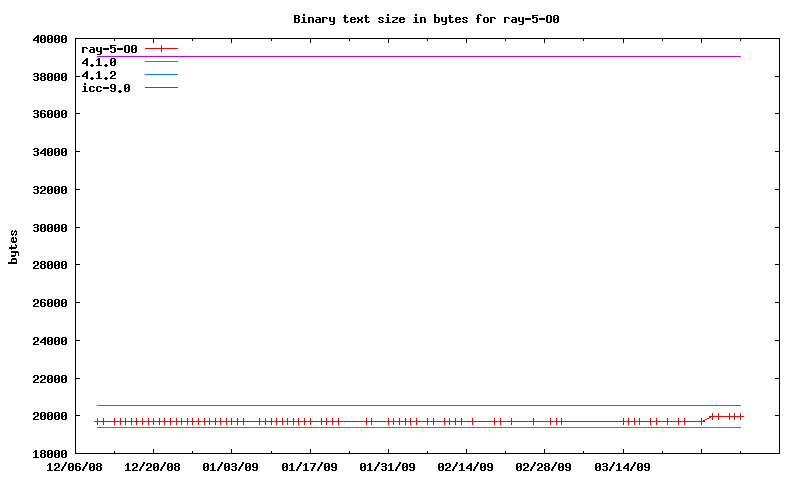Viewport: 800px width, 480px height.
Task: Click the 30000 y-axis tick label
Action: 49,228
